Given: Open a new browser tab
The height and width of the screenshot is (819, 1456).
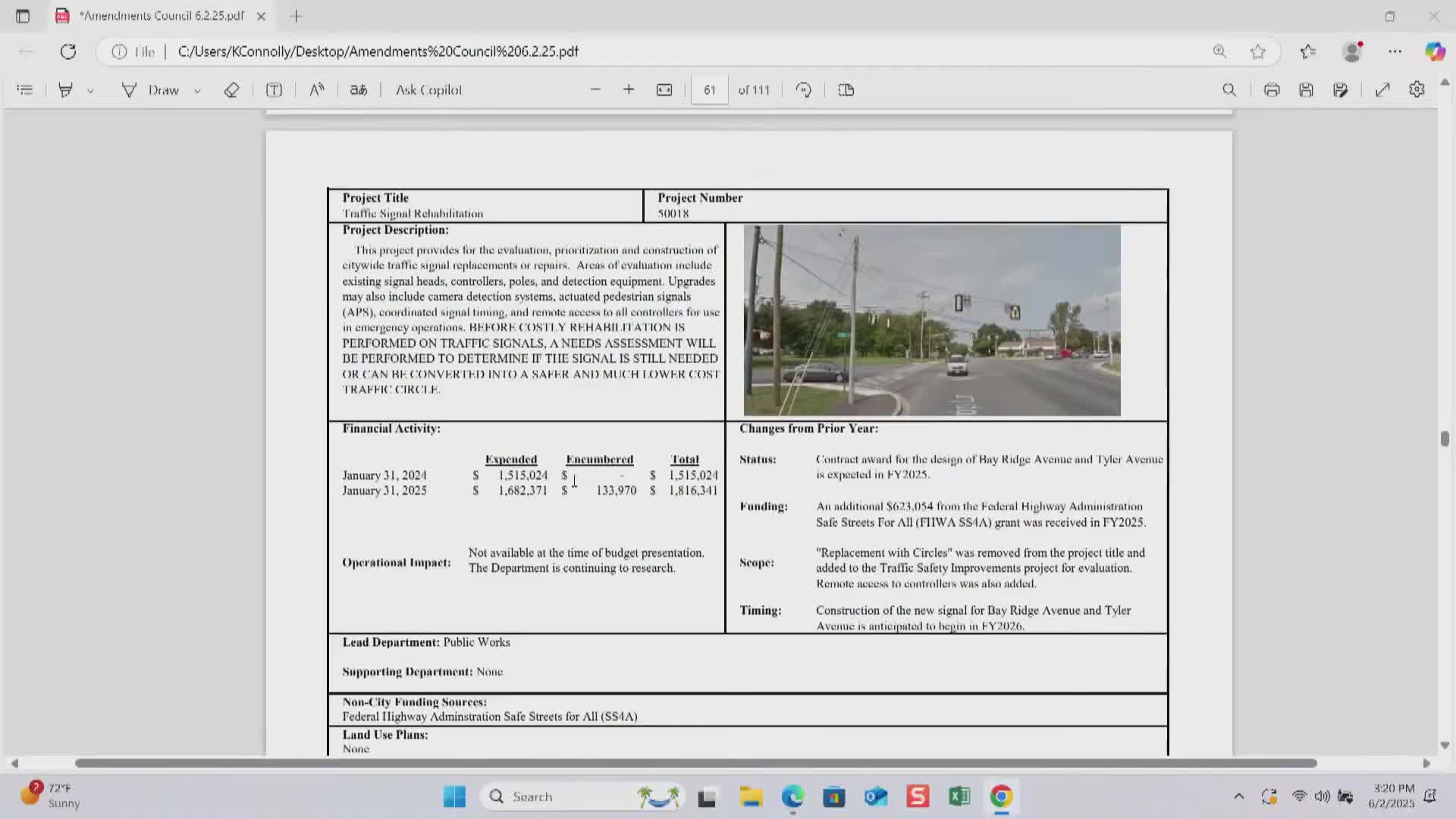Looking at the screenshot, I should pos(297,16).
